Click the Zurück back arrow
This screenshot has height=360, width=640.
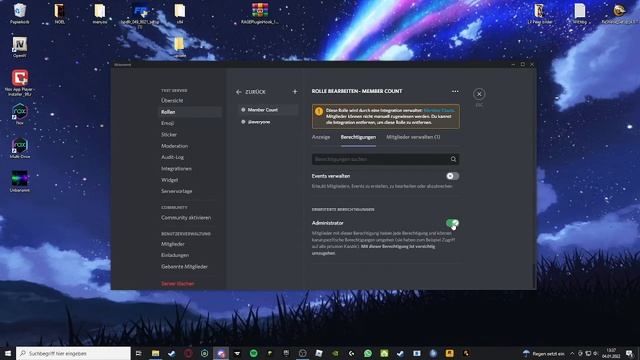pos(238,92)
